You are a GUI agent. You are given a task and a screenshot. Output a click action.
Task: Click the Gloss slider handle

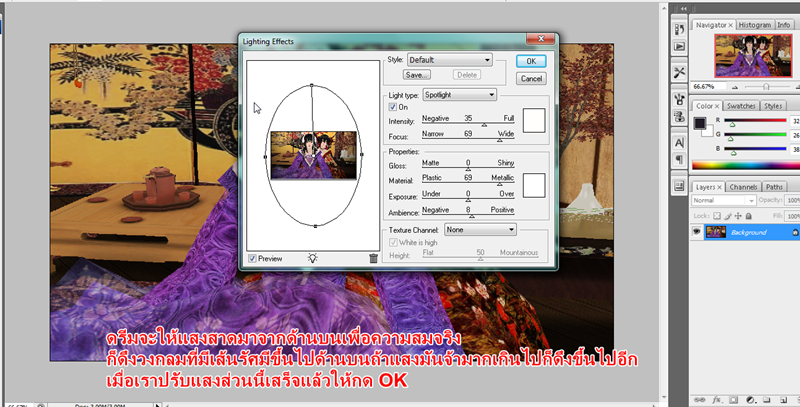(x=468, y=169)
